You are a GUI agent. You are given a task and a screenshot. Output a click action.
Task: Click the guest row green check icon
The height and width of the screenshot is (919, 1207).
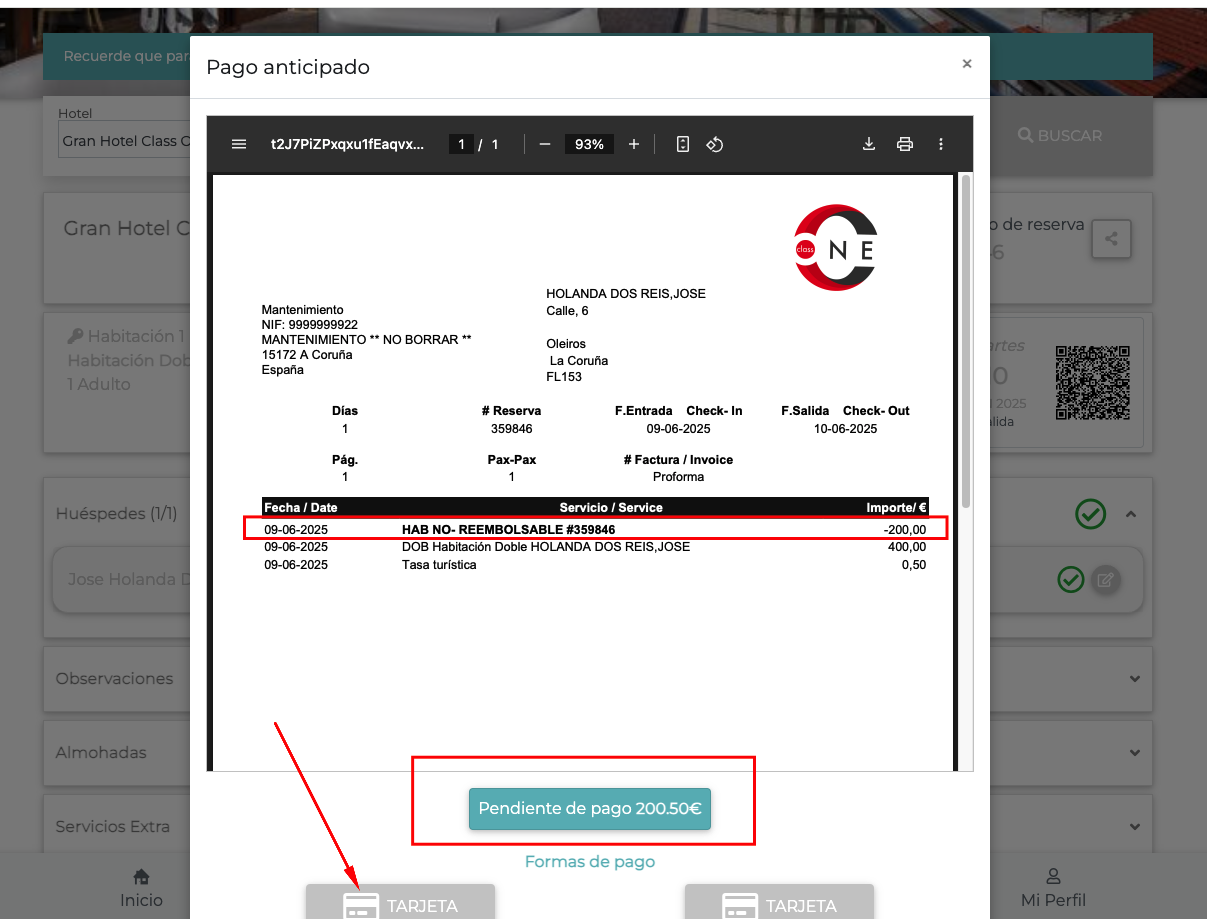(x=1071, y=579)
